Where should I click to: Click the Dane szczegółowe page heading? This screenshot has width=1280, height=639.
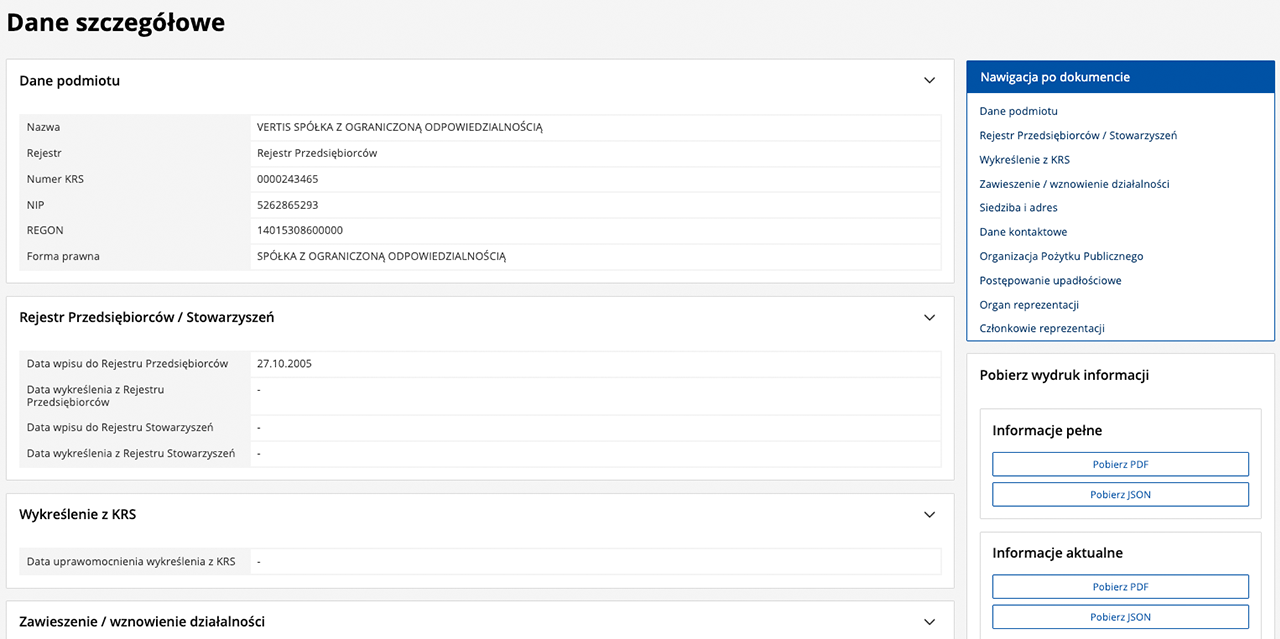116,22
